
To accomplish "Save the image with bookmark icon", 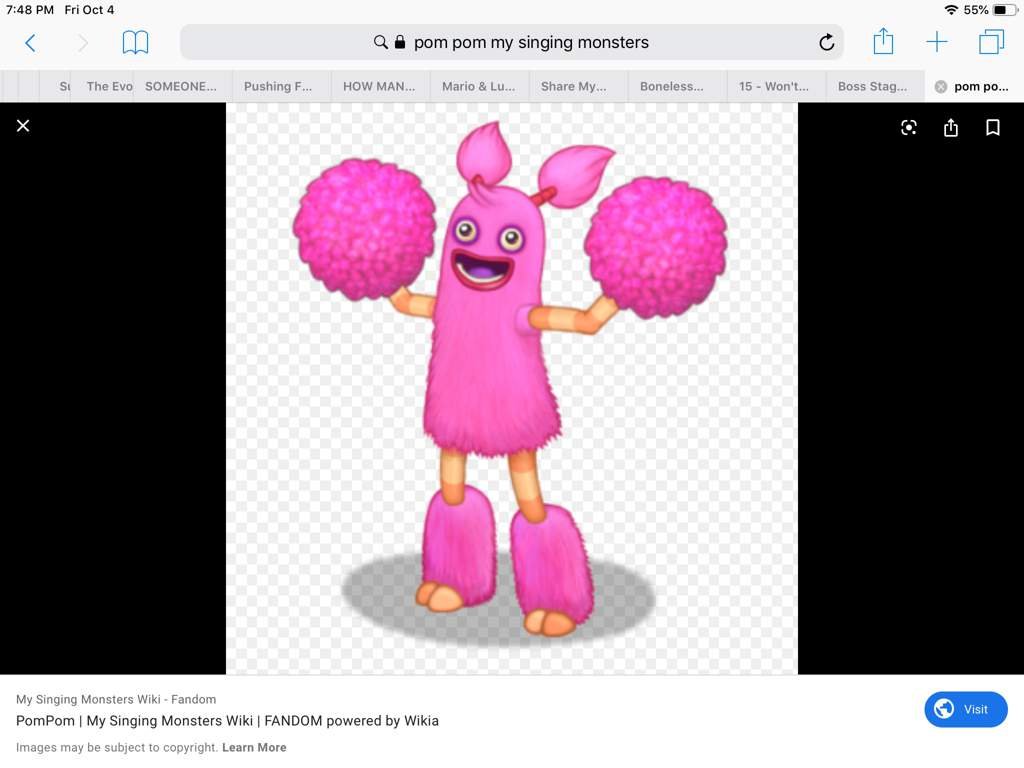I will click(x=992, y=127).
